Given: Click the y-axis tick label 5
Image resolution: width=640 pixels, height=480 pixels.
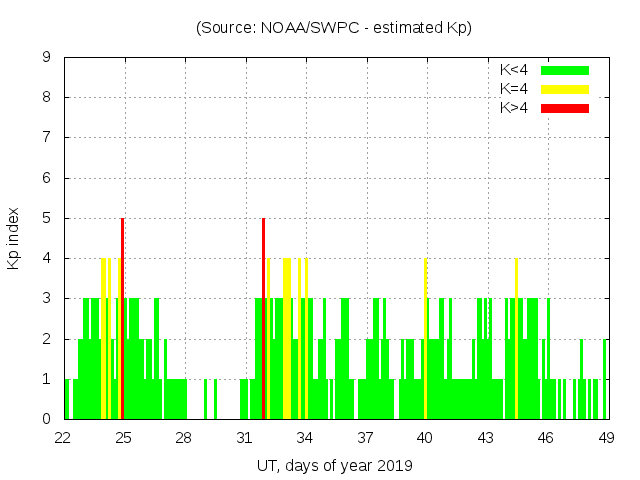Looking at the screenshot, I should [47, 218].
